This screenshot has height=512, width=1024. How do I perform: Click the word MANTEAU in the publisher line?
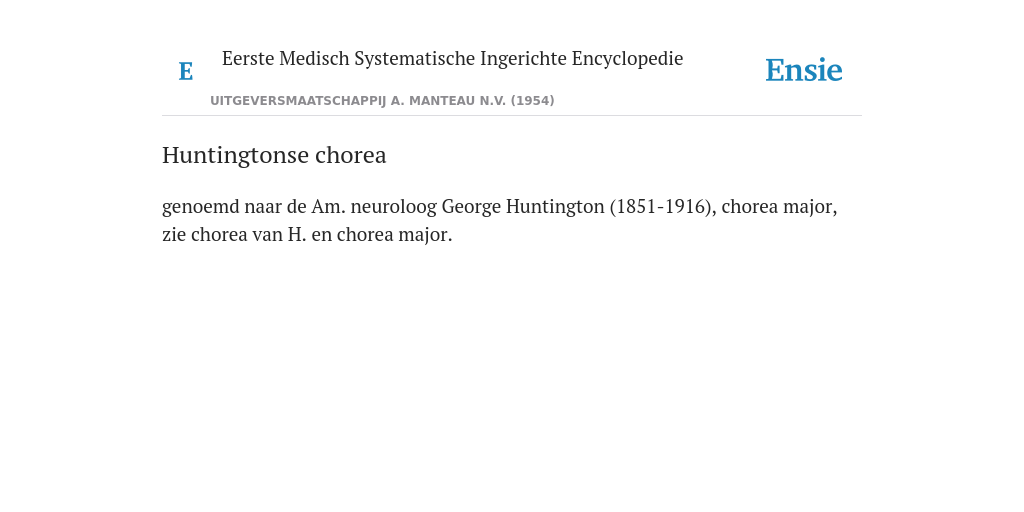(441, 101)
